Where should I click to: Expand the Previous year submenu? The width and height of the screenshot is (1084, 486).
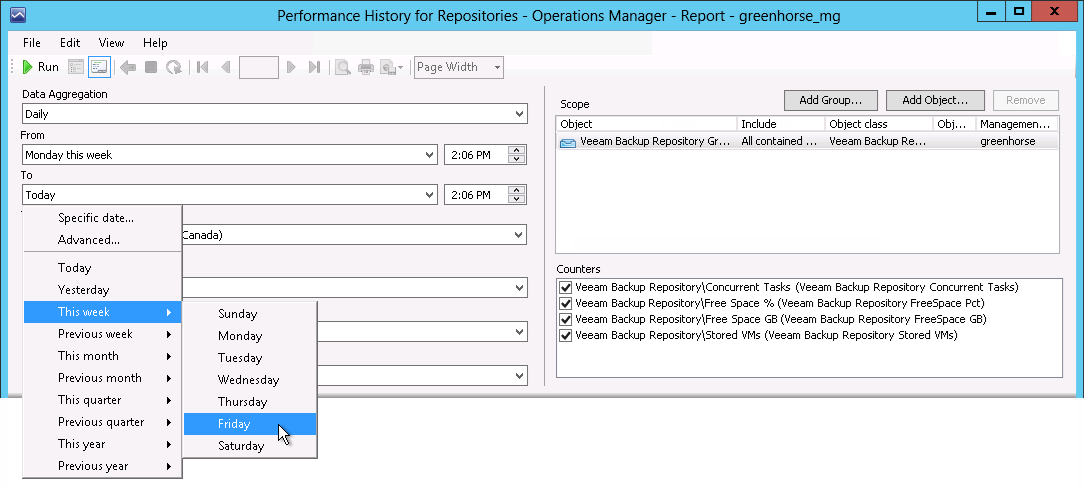[102, 467]
